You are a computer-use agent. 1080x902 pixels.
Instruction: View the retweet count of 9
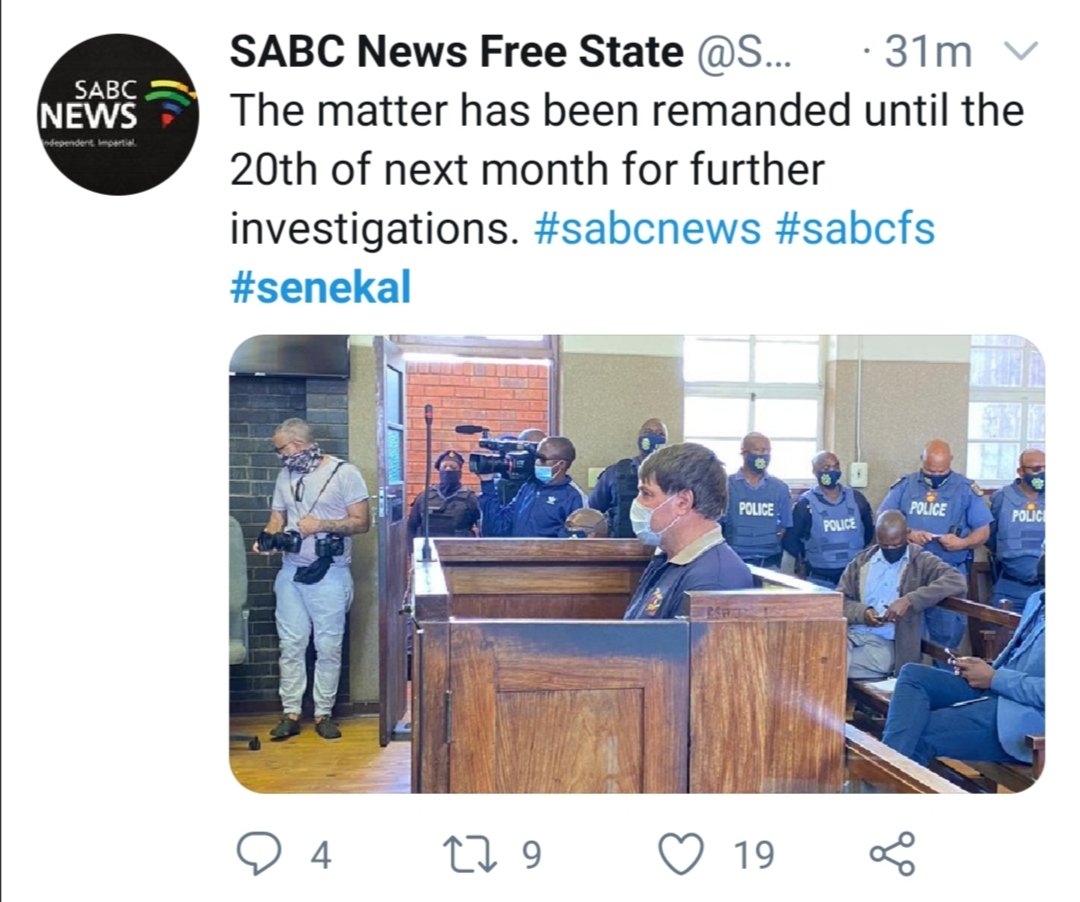tap(532, 855)
